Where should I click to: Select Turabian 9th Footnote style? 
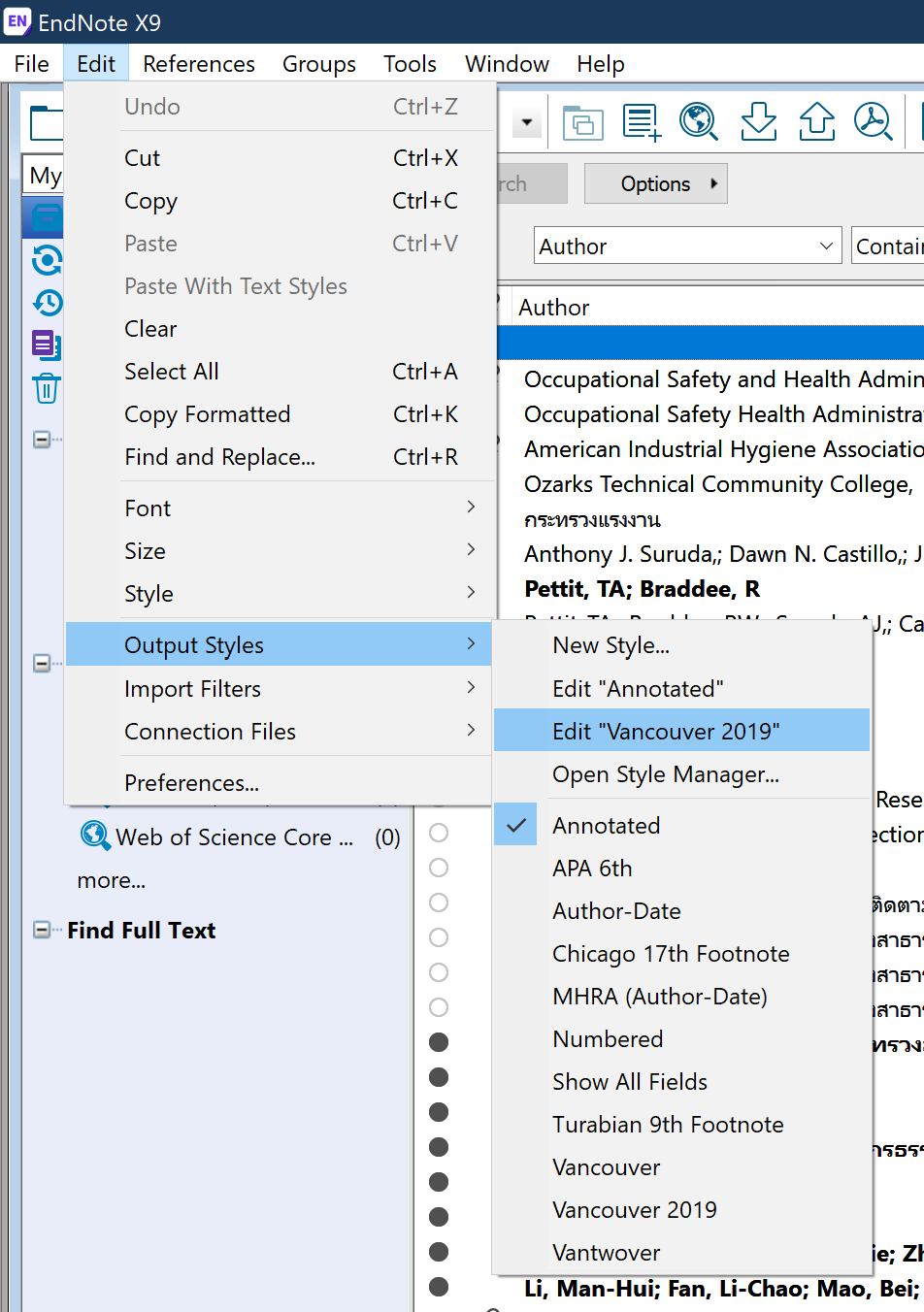point(681,1125)
